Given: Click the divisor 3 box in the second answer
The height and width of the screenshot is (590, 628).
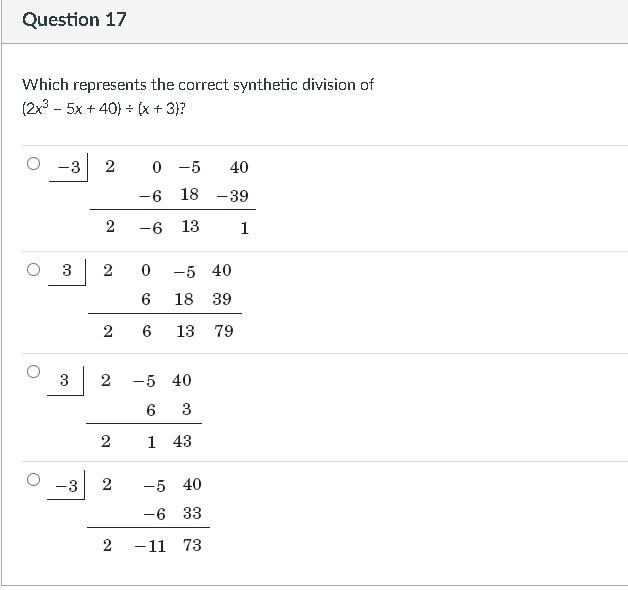Looking at the screenshot, I should [67, 271].
